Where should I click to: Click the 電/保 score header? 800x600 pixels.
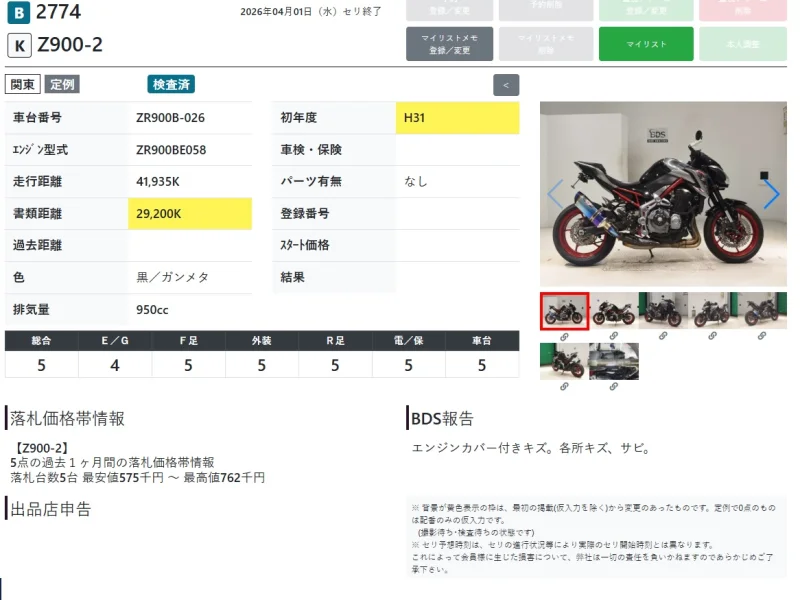[x=409, y=341]
